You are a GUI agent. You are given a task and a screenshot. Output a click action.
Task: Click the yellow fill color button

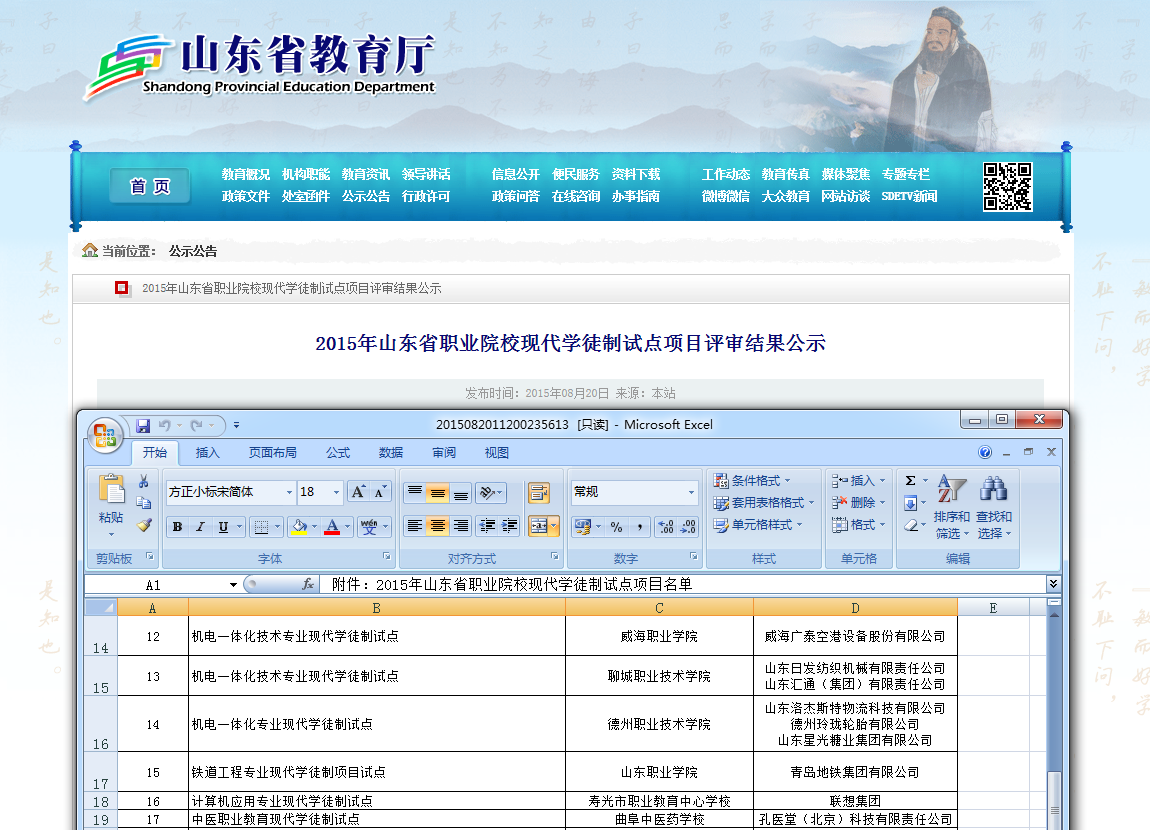point(297,527)
